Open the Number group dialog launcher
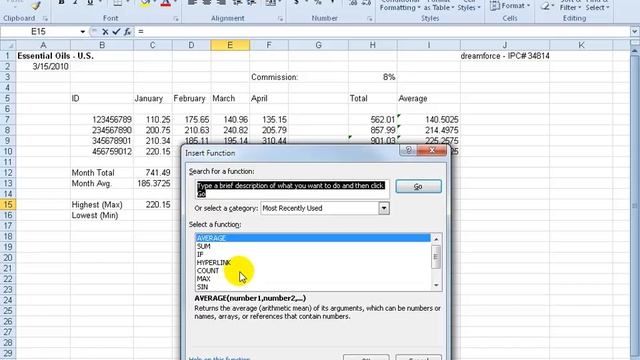This screenshot has width=640, height=360. pos(369,19)
